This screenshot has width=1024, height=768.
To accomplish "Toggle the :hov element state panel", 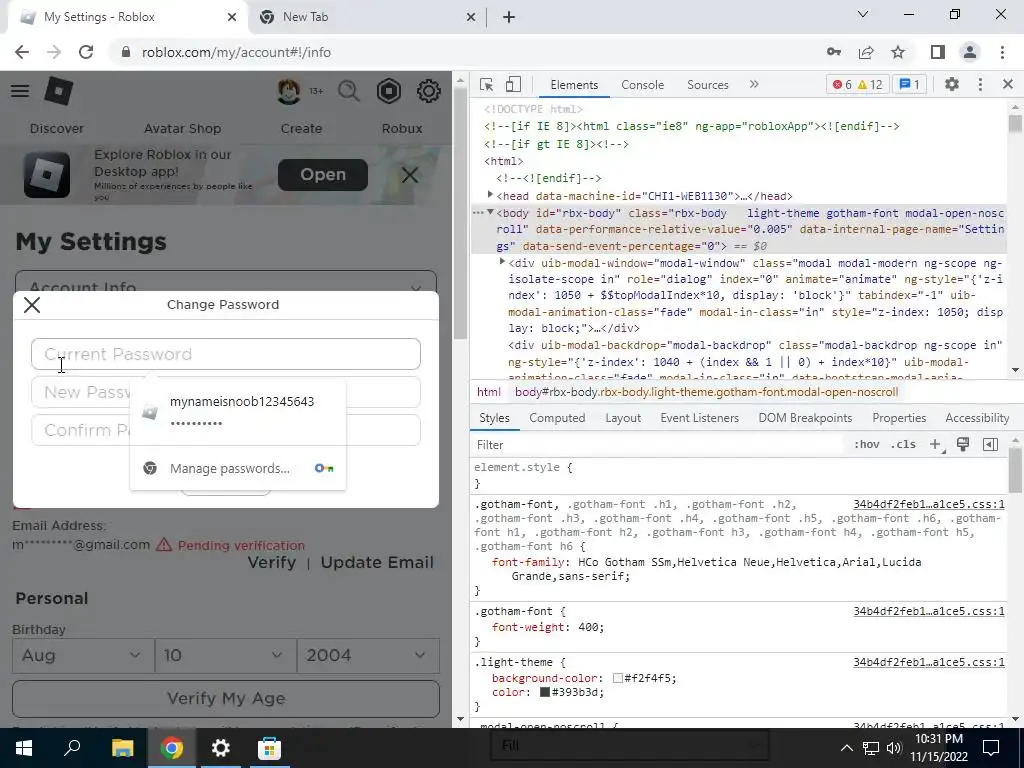I will coord(867,445).
